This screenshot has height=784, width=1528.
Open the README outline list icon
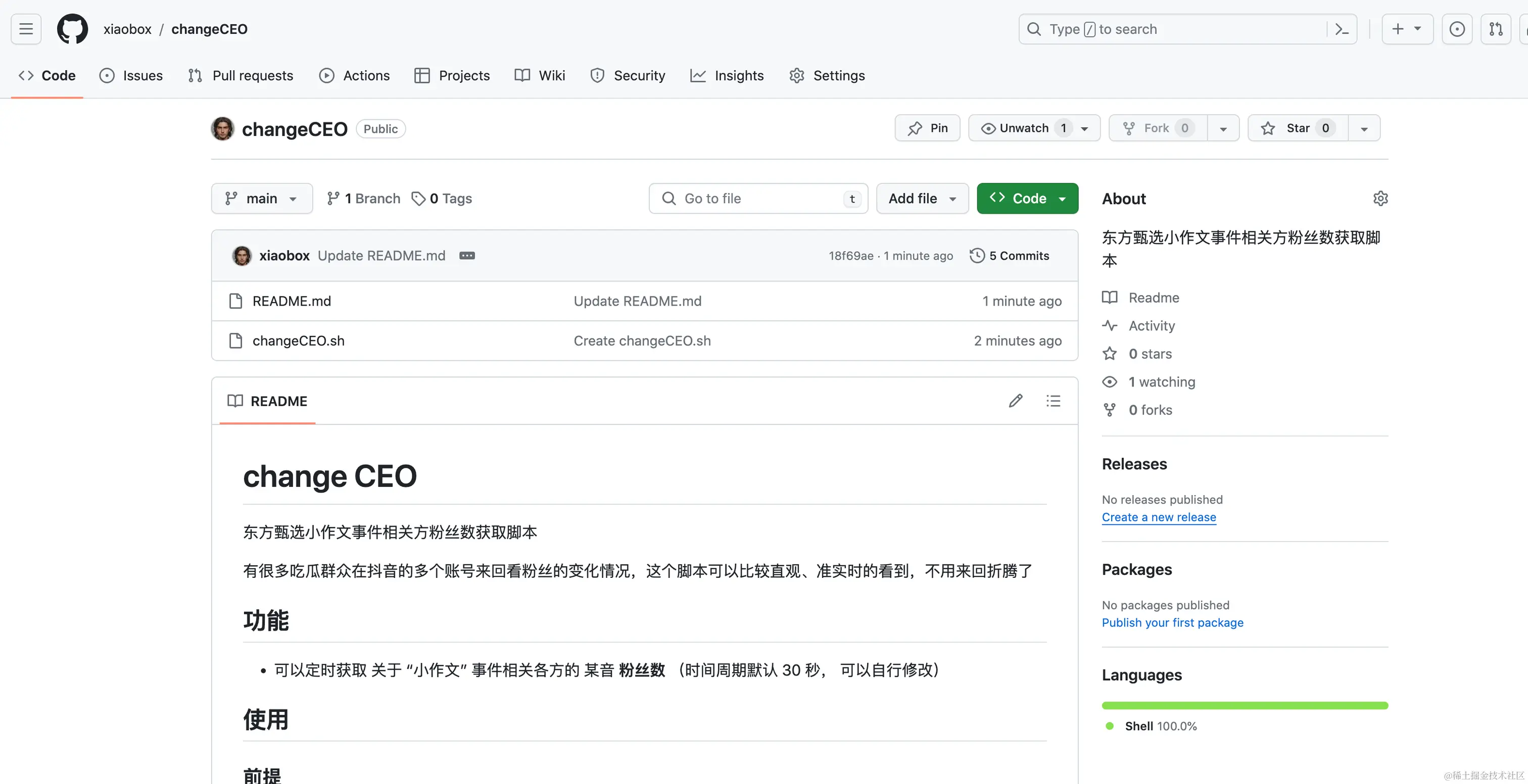[1054, 401]
